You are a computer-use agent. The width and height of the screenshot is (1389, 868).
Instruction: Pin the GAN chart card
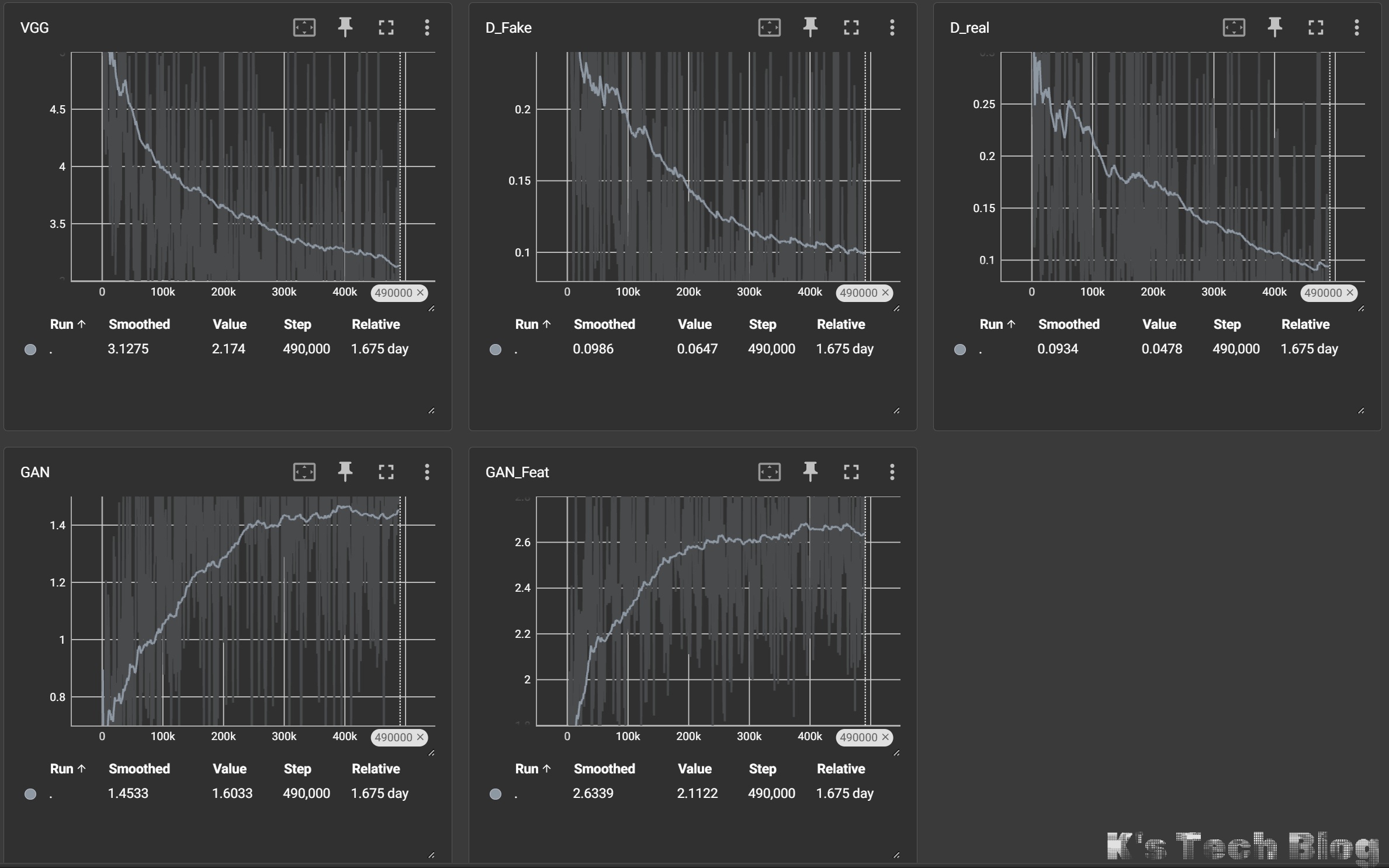tap(345, 471)
